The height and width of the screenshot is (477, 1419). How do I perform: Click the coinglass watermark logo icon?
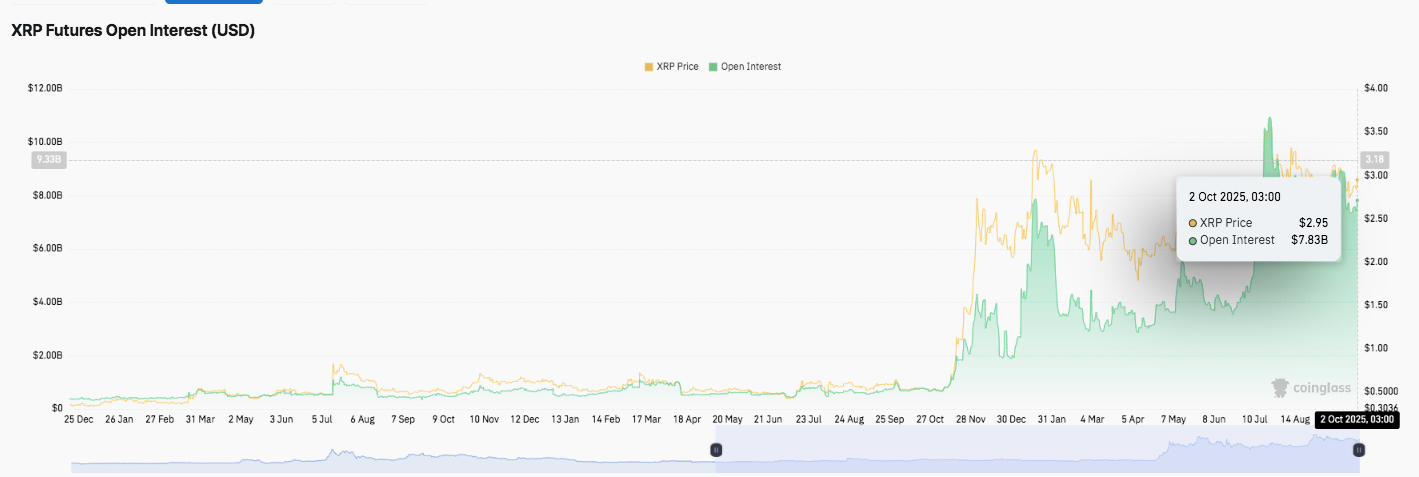[1280, 387]
